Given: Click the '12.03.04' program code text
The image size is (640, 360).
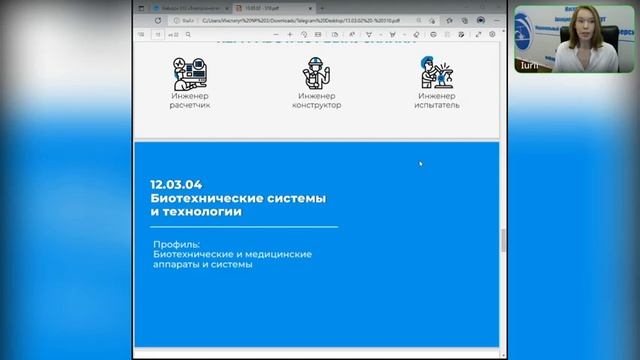Looking at the screenshot, I should (176, 184).
